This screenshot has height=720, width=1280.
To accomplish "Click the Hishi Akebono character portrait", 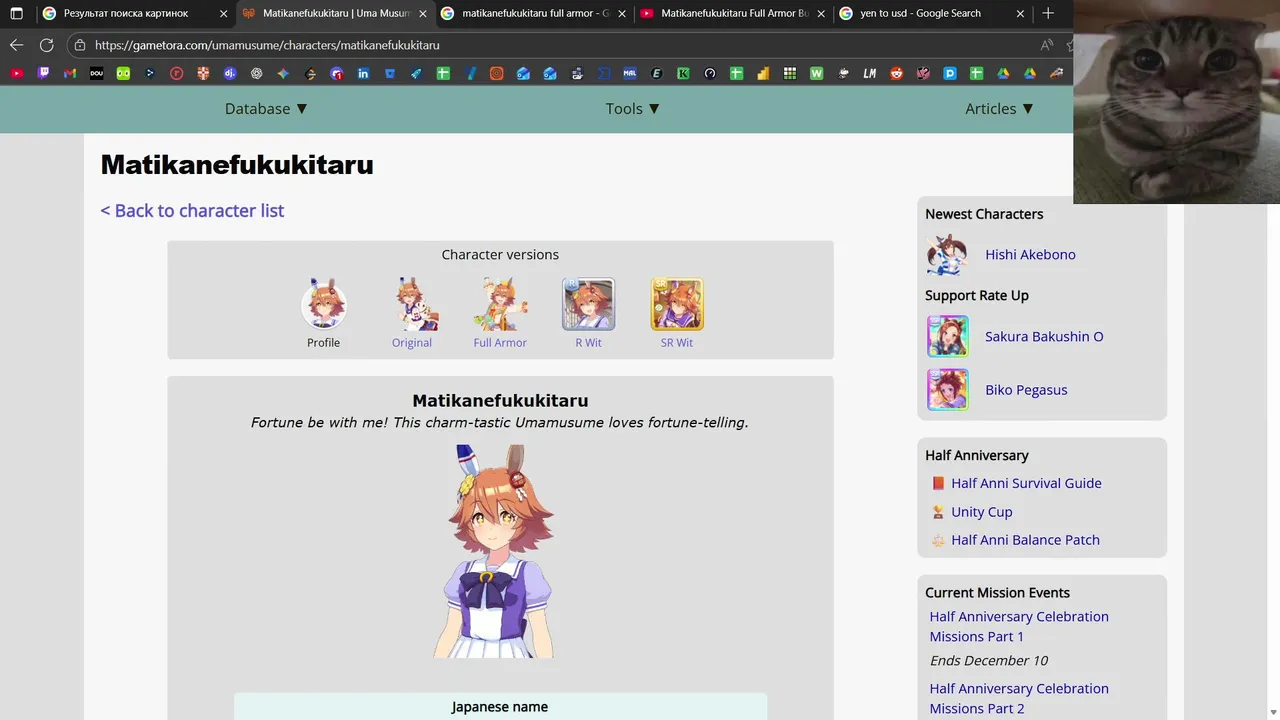I will tap(947, 254).
